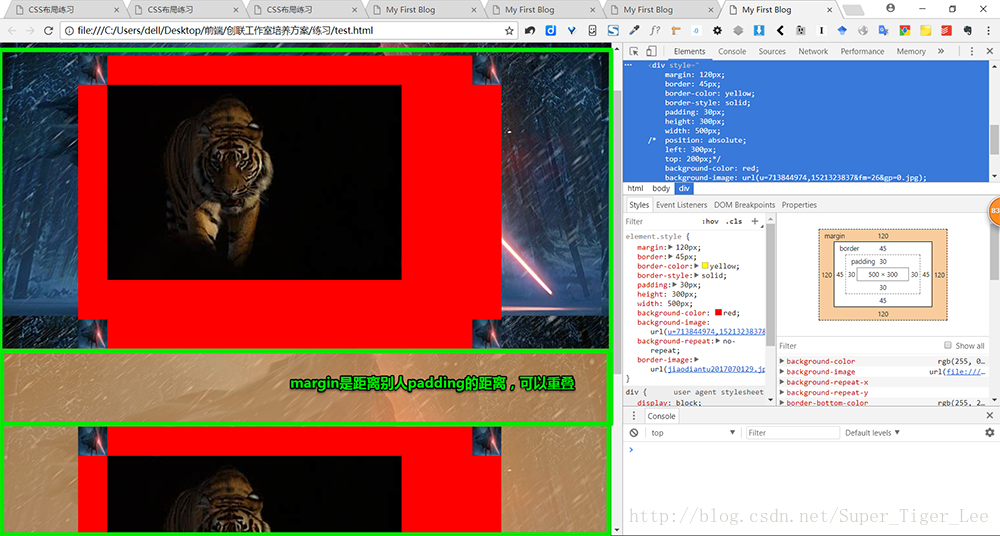This screenshot has height=536, width=1000.
Task: Click the Chrome profile avatar icon
Action: pos(891,8)
